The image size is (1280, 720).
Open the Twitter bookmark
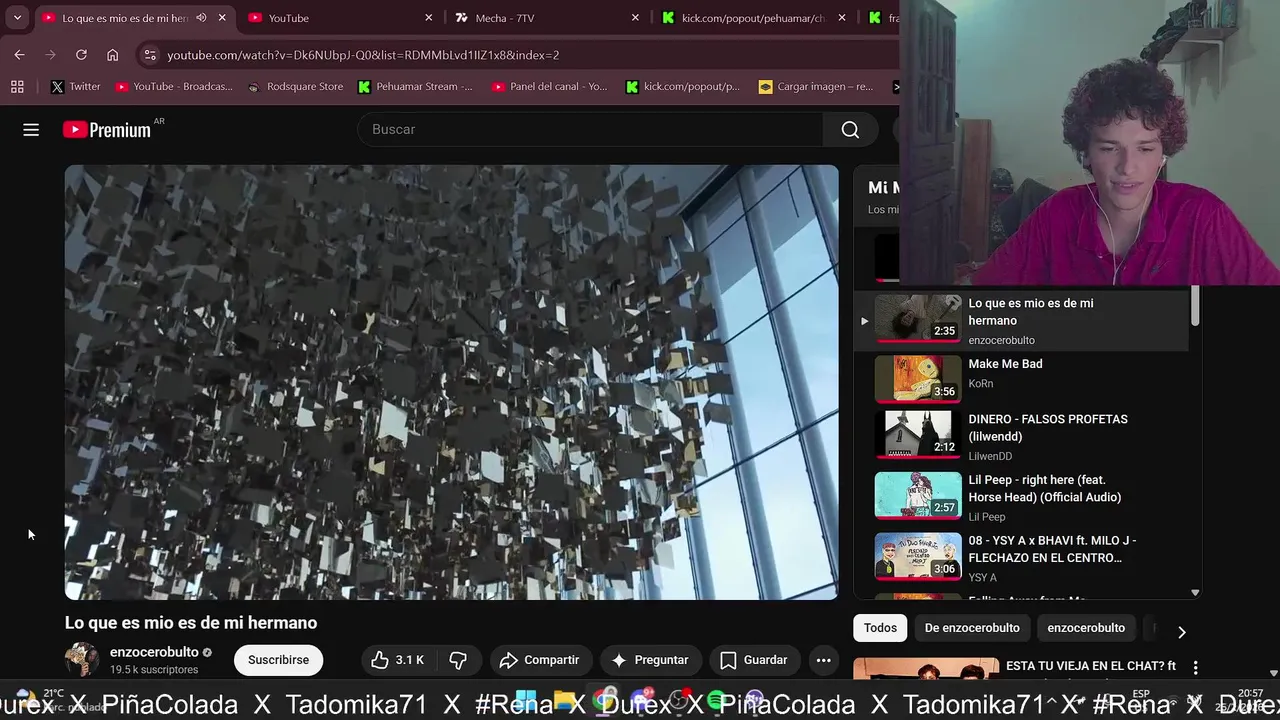coord(76,87)
